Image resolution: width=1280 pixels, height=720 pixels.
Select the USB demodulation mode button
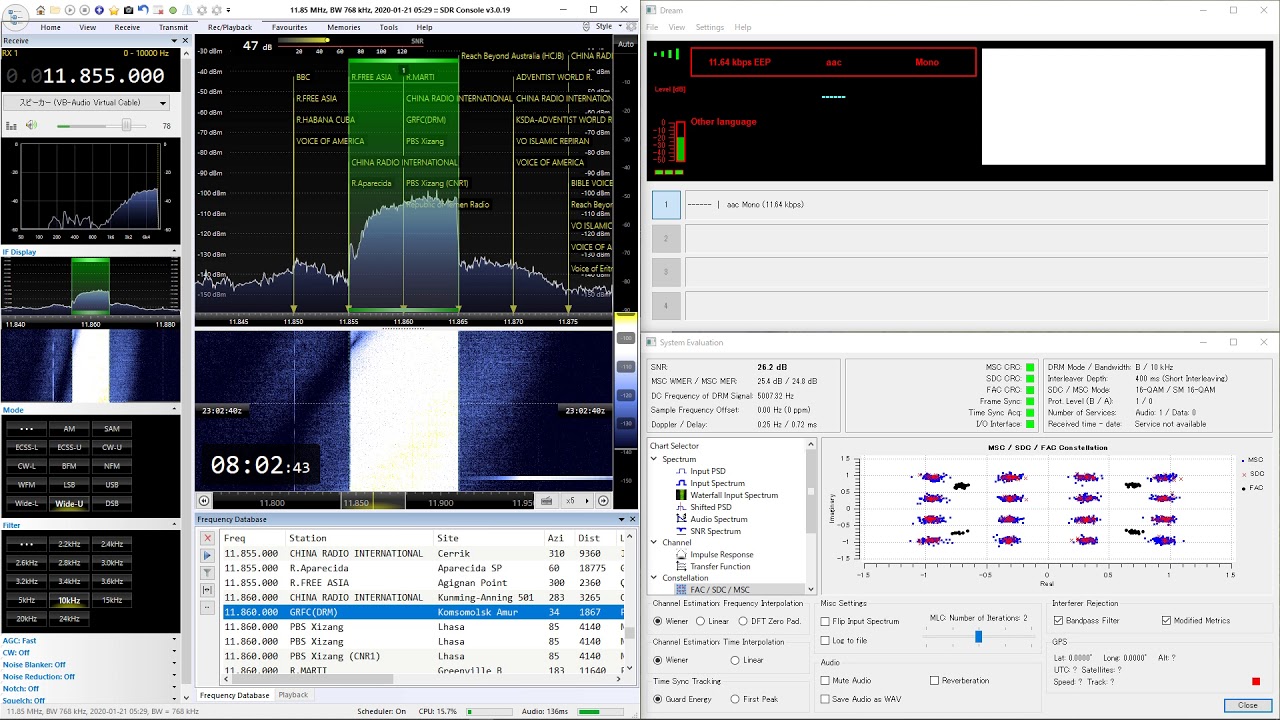pyautogui.click(x=112, y=484)
